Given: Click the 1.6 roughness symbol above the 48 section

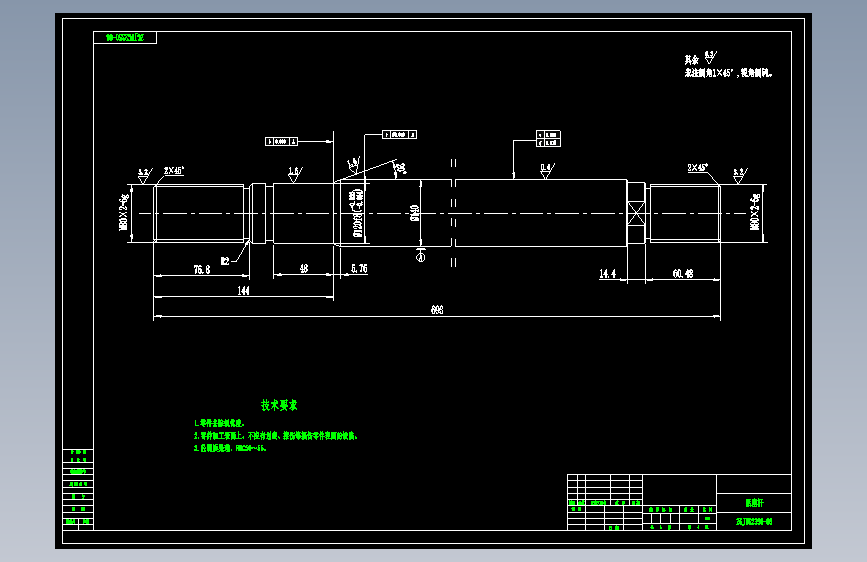Looking at the screenshot, I should [295, 174].
